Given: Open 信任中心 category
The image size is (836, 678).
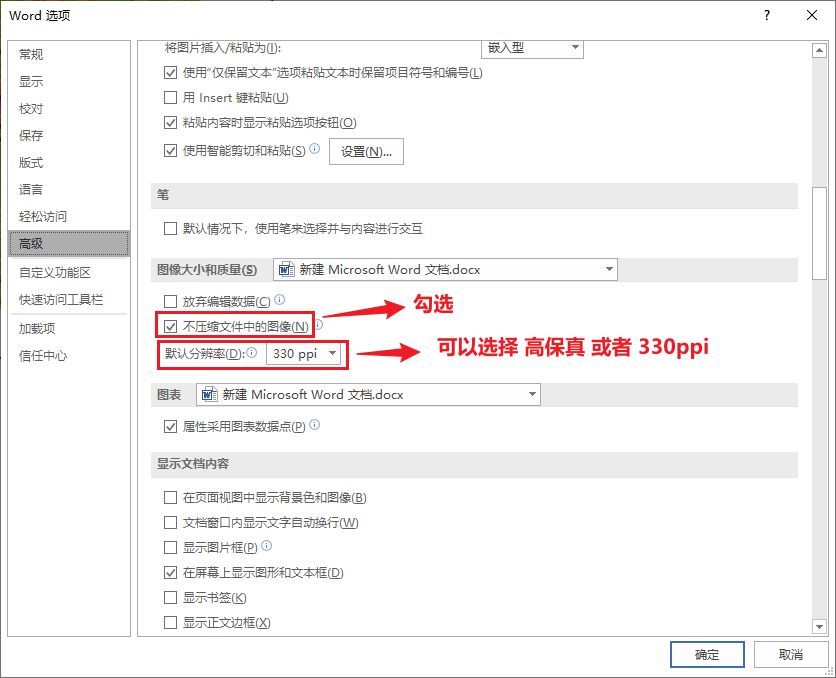Looking at the screenshot, I should [x=69, y=356].
